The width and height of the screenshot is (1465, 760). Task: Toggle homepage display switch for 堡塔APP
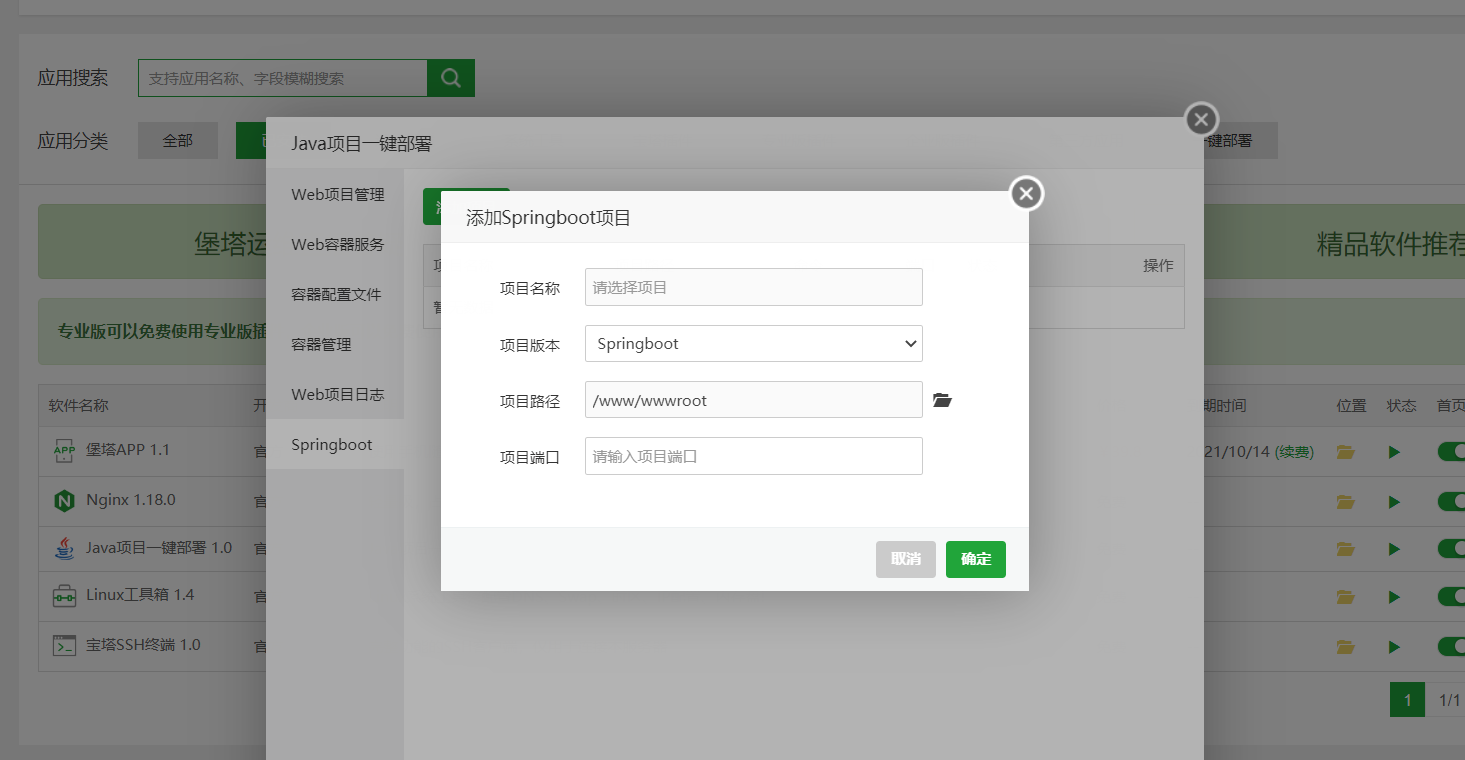[1451, 452]
